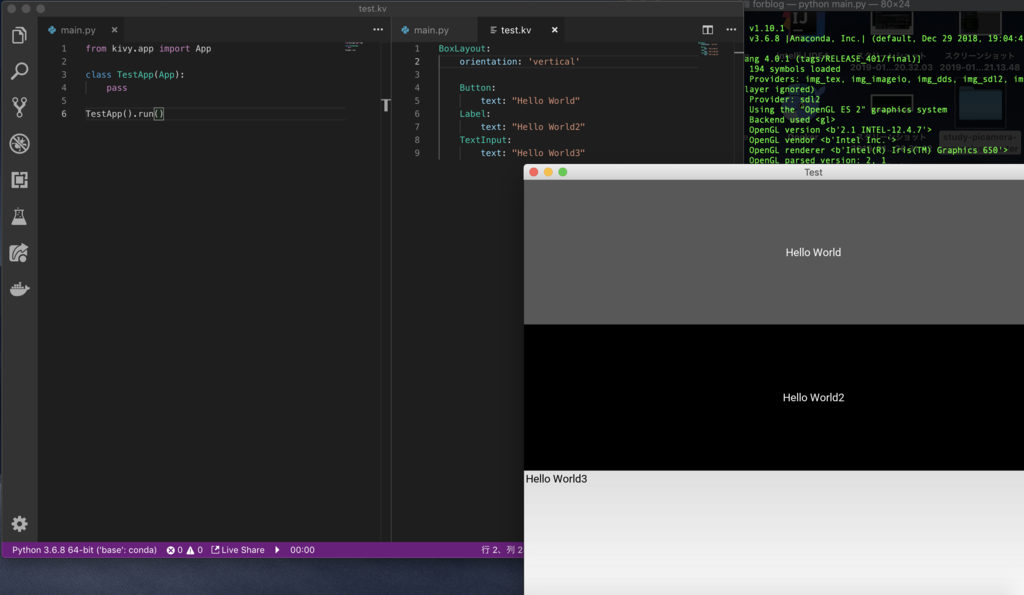1024x595 pixels.
Task: Open the Search view in activity bar
Action: tap(19, 71)
